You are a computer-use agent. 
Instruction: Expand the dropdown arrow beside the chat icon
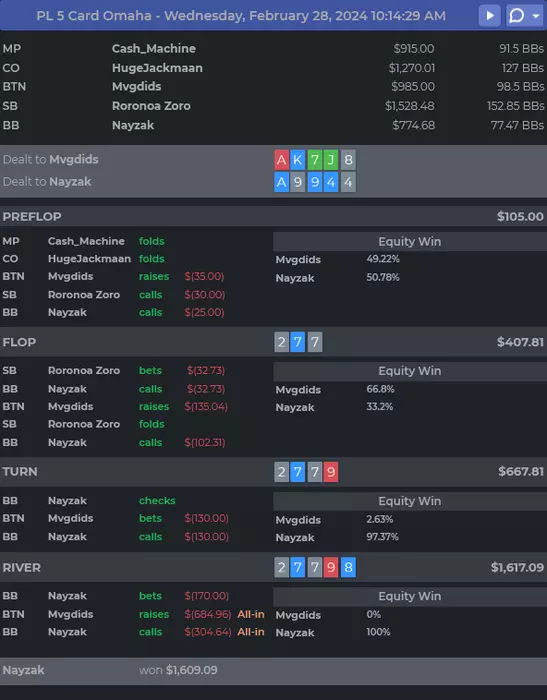pos(536,16)
